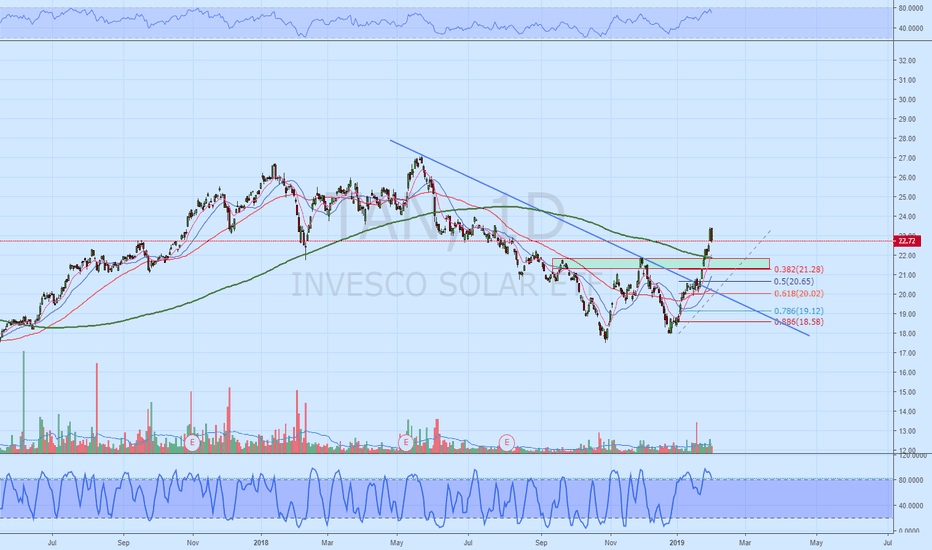Image resolution: width=932 pixels, height=550 pixels.
Task: Click the 2019 label on time axis
Action: (x=676, y=542)
